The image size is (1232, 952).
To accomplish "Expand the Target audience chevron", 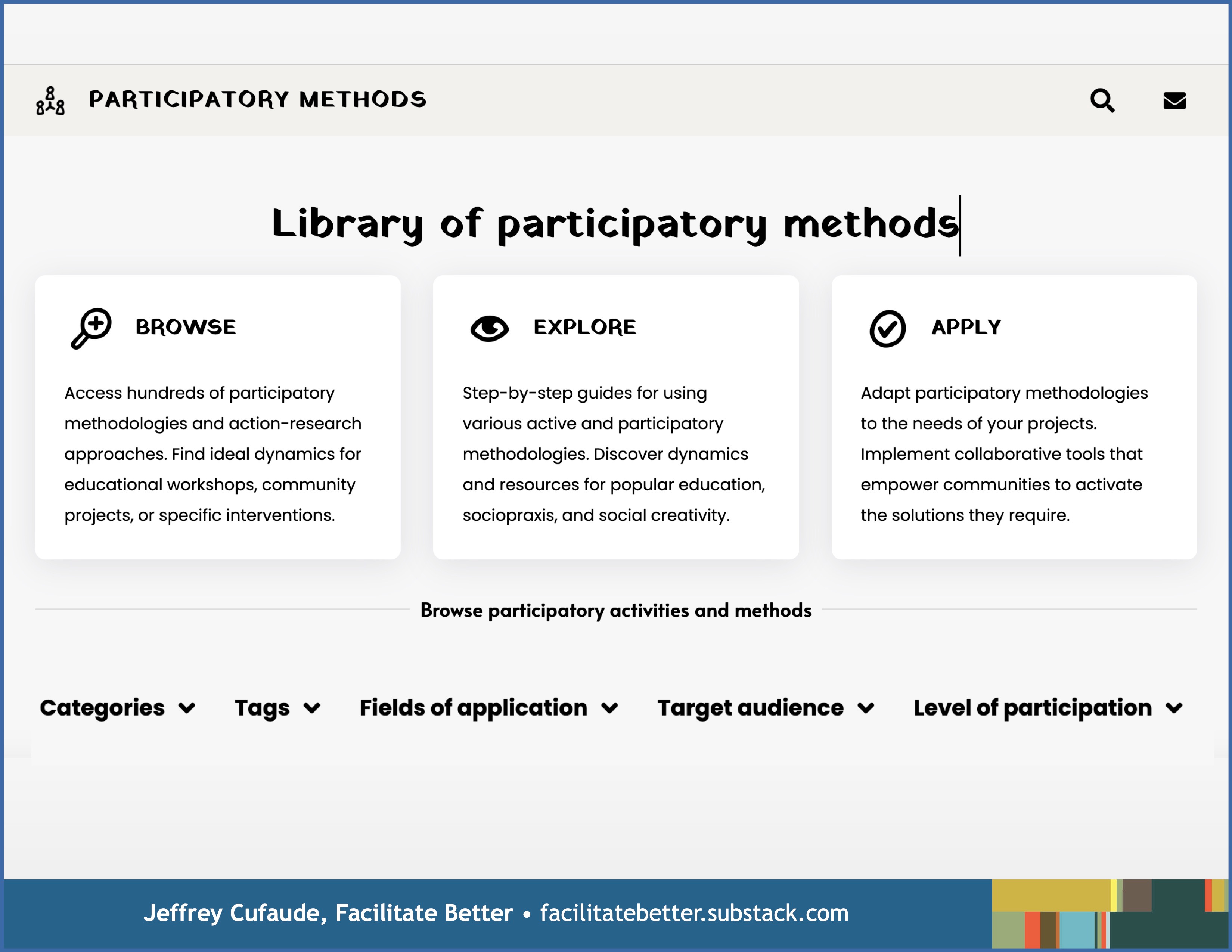I will tap(865, 708).
